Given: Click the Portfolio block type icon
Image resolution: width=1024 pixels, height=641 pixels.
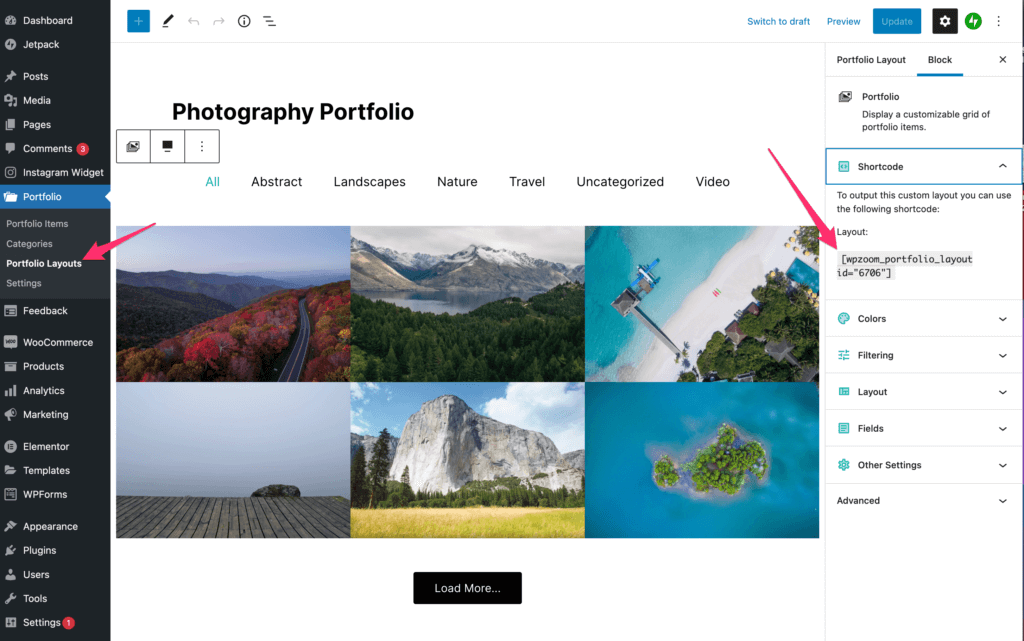Looking at the screenshot, I should coord(133,146).
